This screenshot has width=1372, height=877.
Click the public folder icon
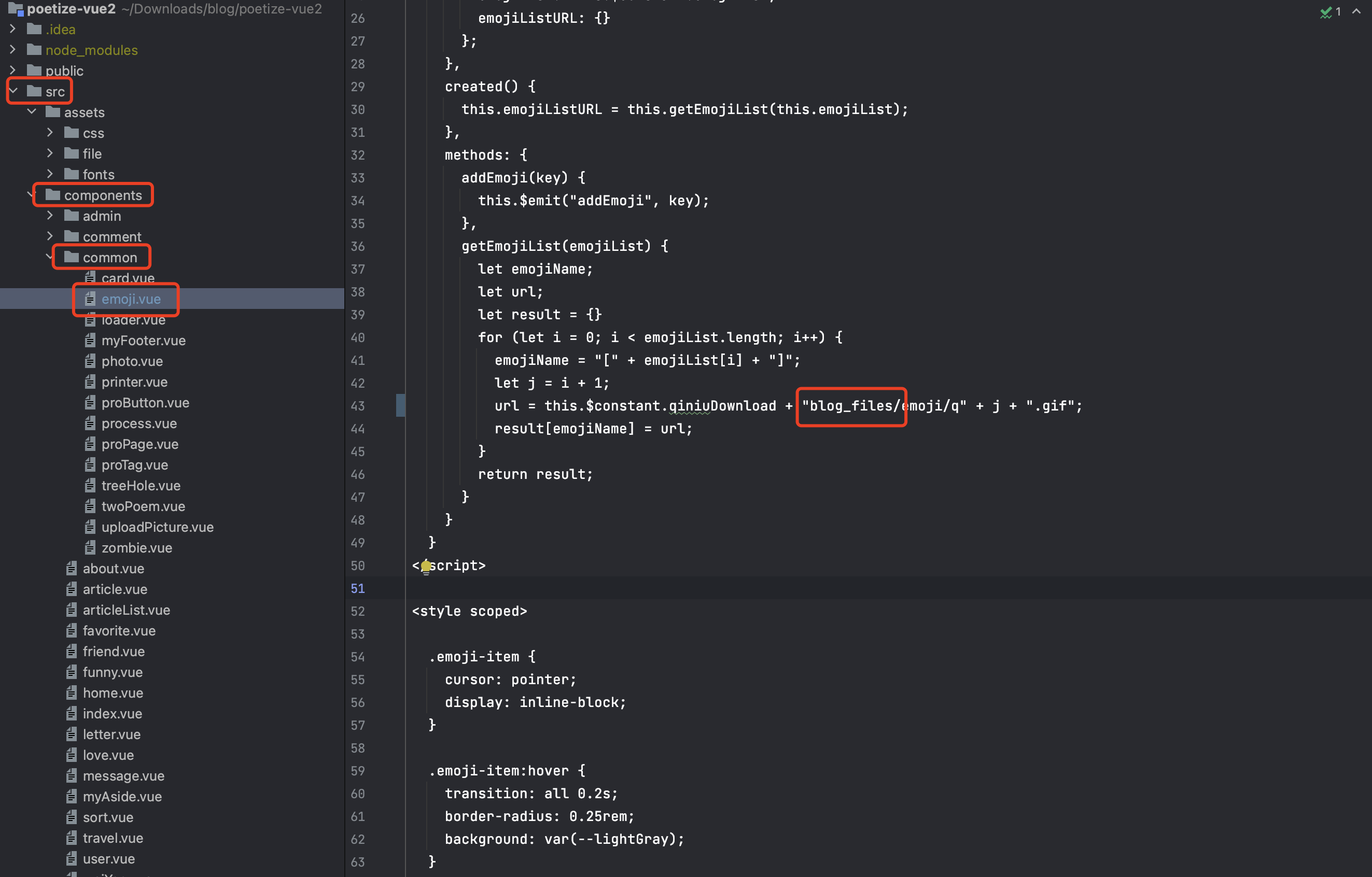(34, 70)
